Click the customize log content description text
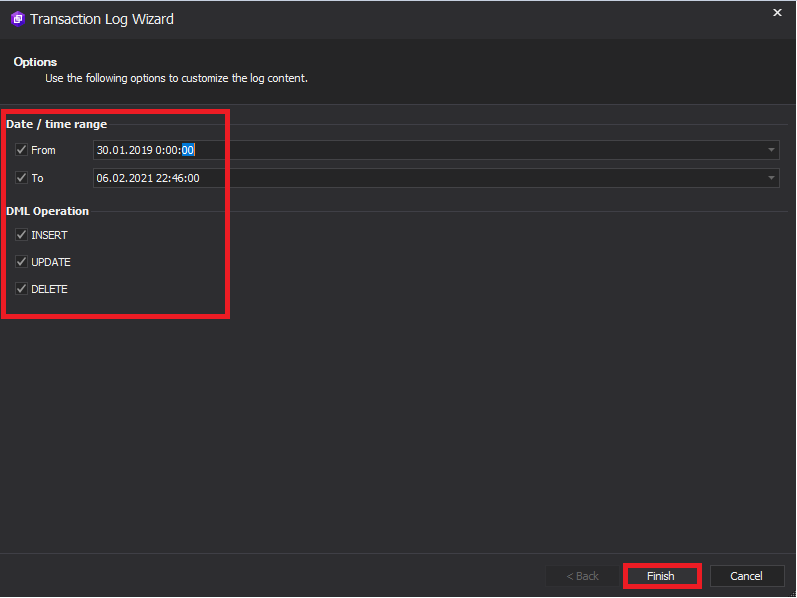This screenshot has width=797, height=598. pyautogui.click(x=176, y=78)
